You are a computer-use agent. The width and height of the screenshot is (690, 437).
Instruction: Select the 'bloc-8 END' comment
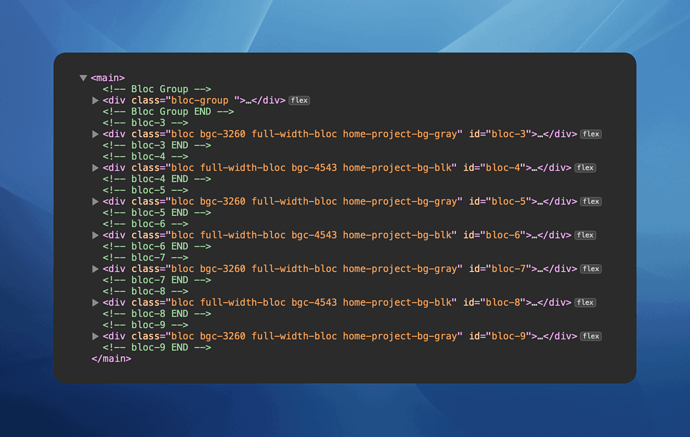pyautogui.click(x=157, y=314)
